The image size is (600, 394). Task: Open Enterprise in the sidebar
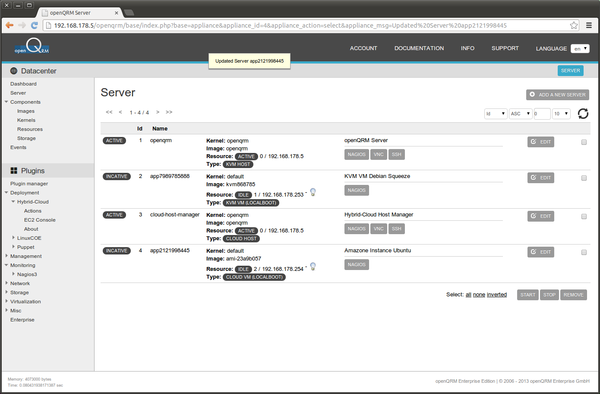click(22, 320)
